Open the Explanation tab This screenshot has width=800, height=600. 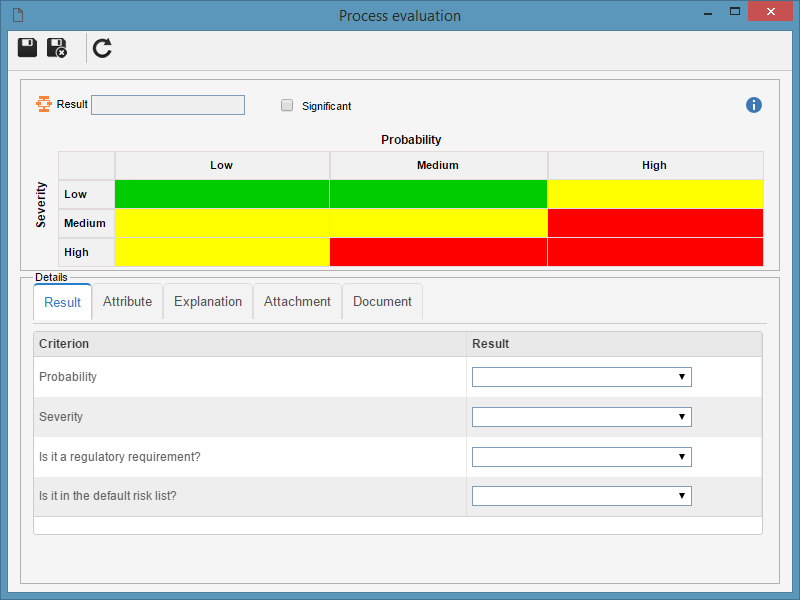pyautogui.click(x=208, y=302)
